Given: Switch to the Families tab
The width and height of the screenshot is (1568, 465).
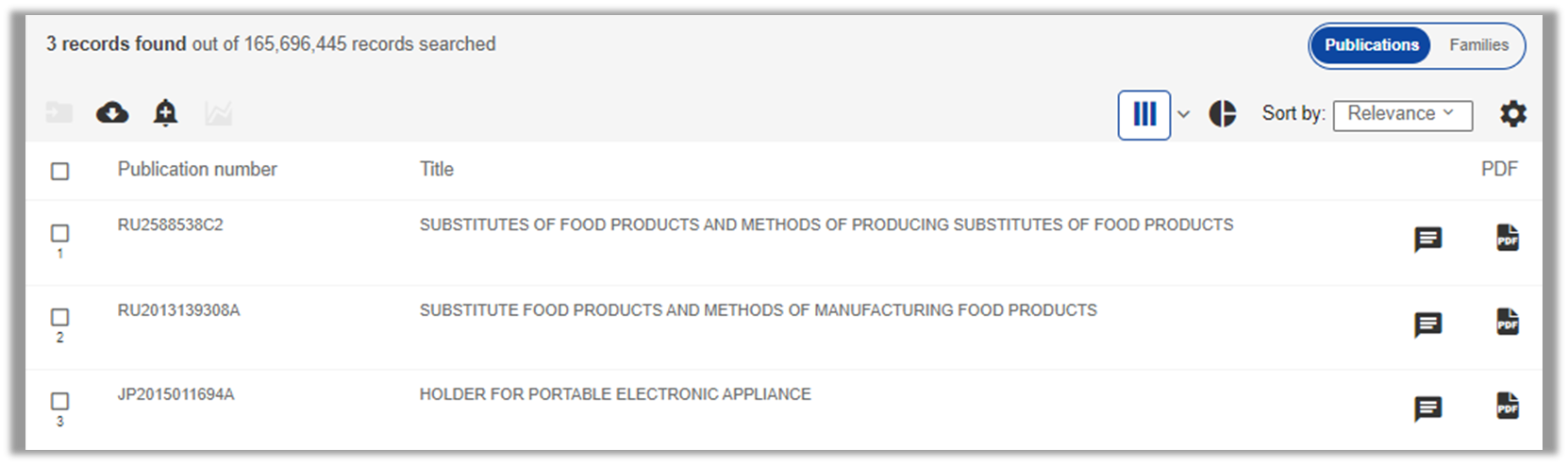Looking at the screenshot, I should [1478, 45].
